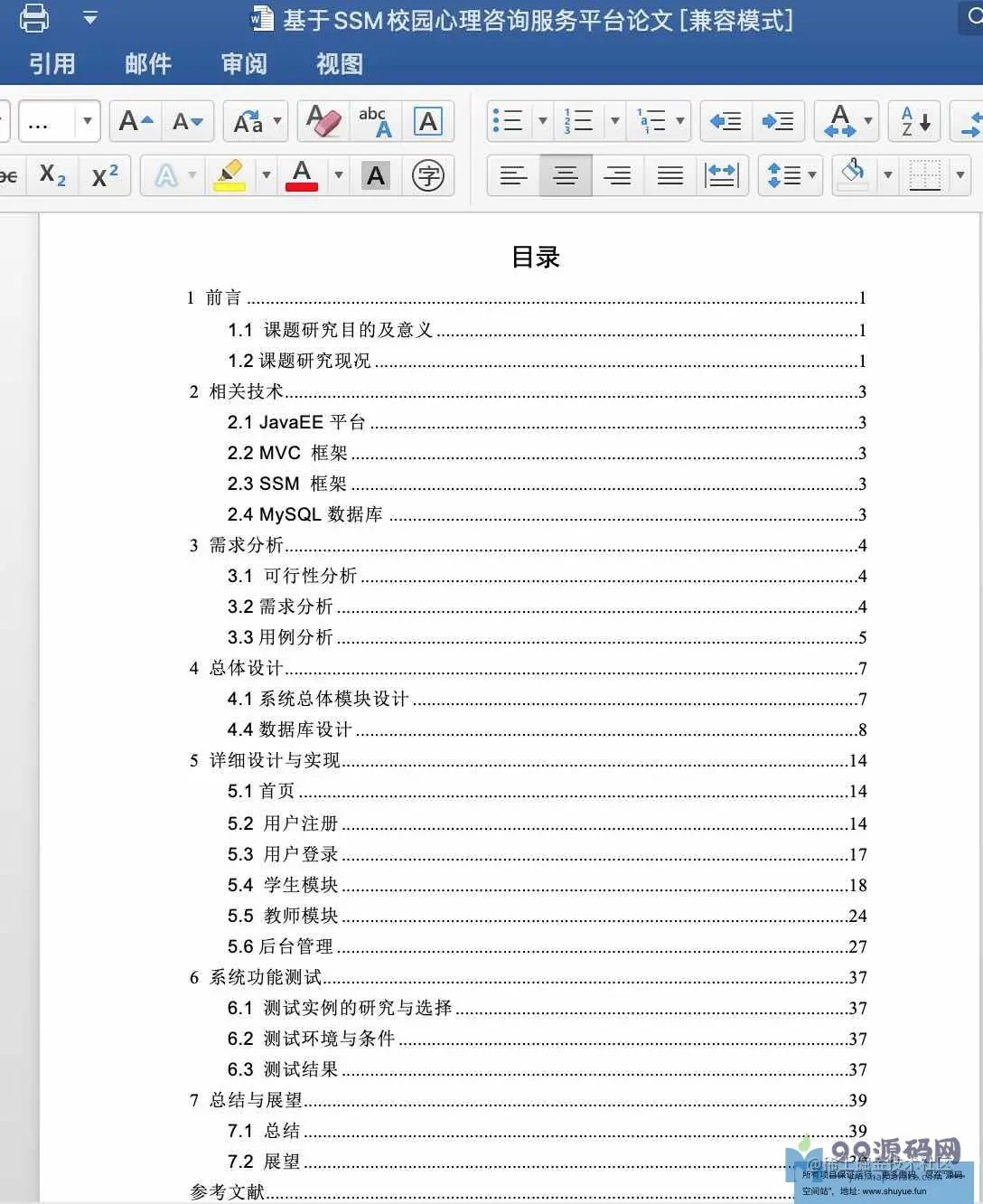Click the strikethrough icon at left edge
Image resolution: width=983 pixels, height=1204 pixels.
[x=9, y=175]
